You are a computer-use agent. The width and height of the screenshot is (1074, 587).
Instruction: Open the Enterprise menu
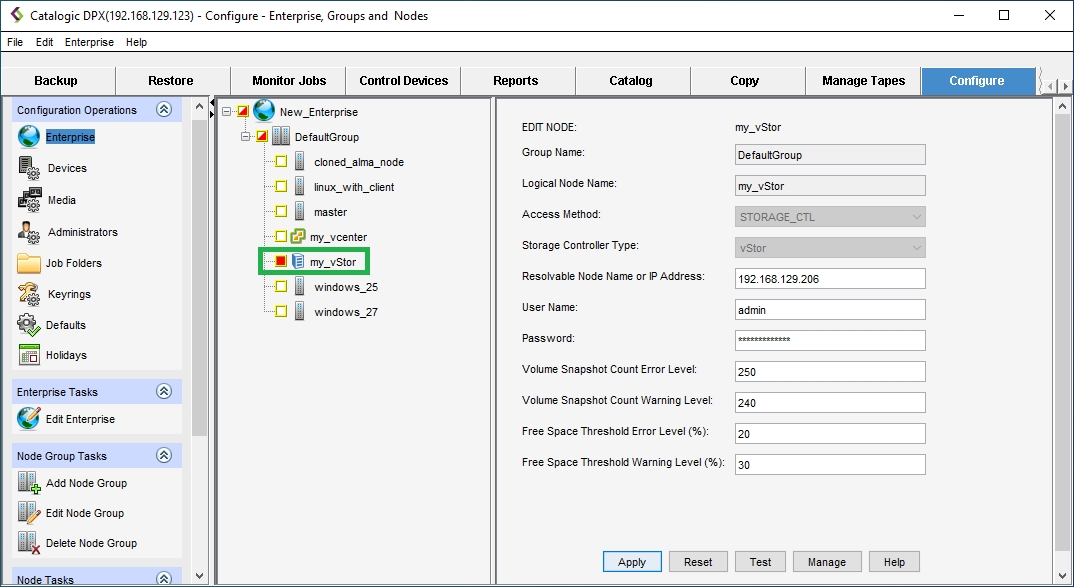tap(89, 42)
